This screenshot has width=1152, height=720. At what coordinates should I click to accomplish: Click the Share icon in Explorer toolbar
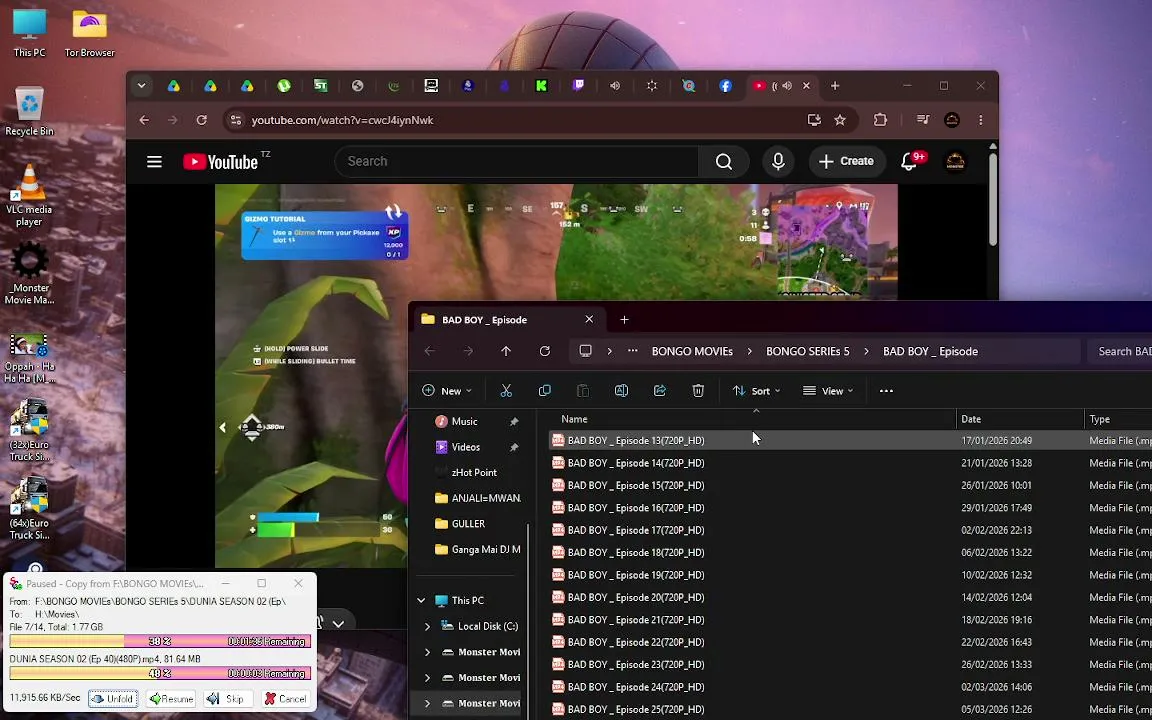(660, 391)
